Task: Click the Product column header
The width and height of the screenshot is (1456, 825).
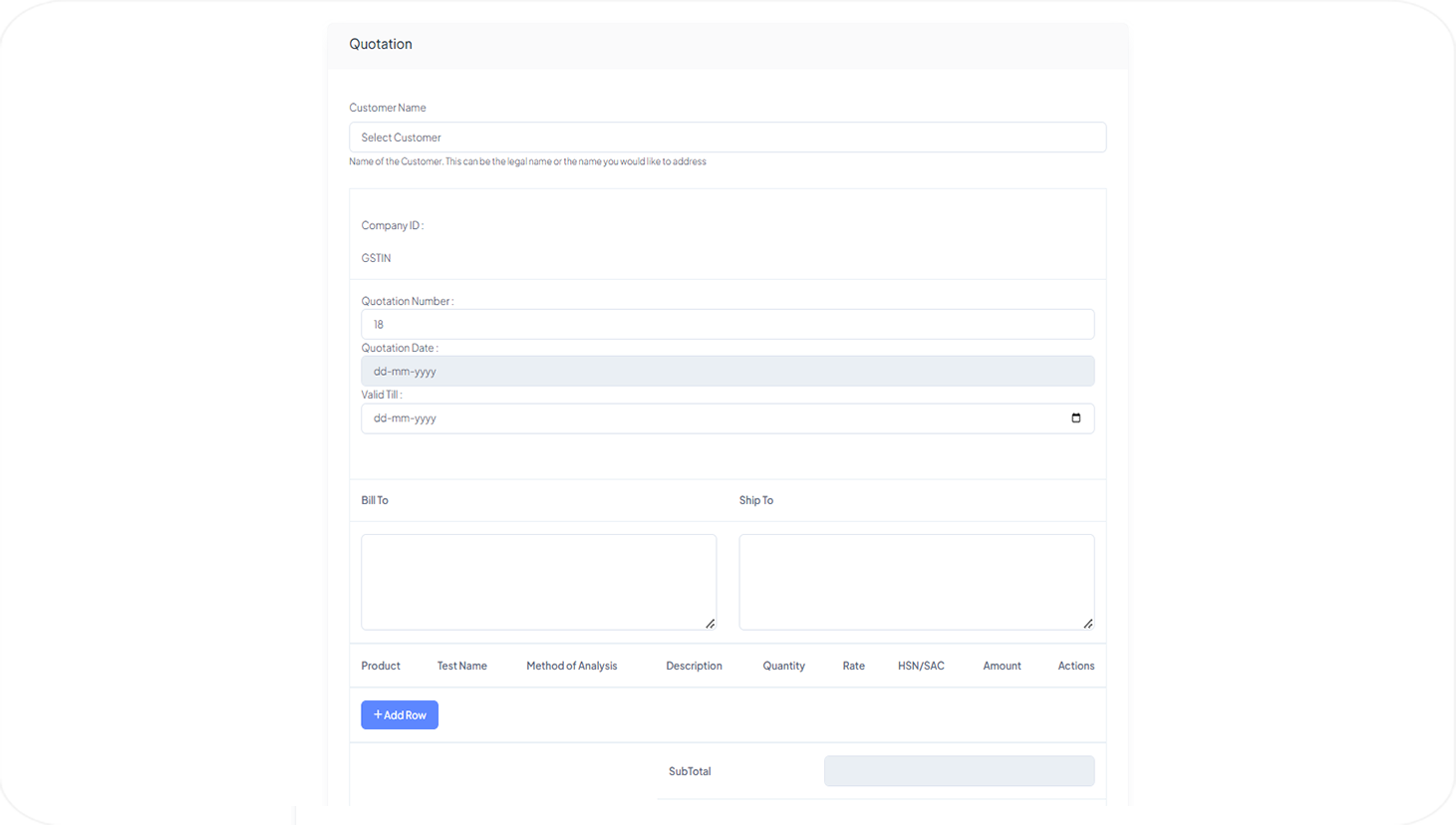Action: [381, 666]
